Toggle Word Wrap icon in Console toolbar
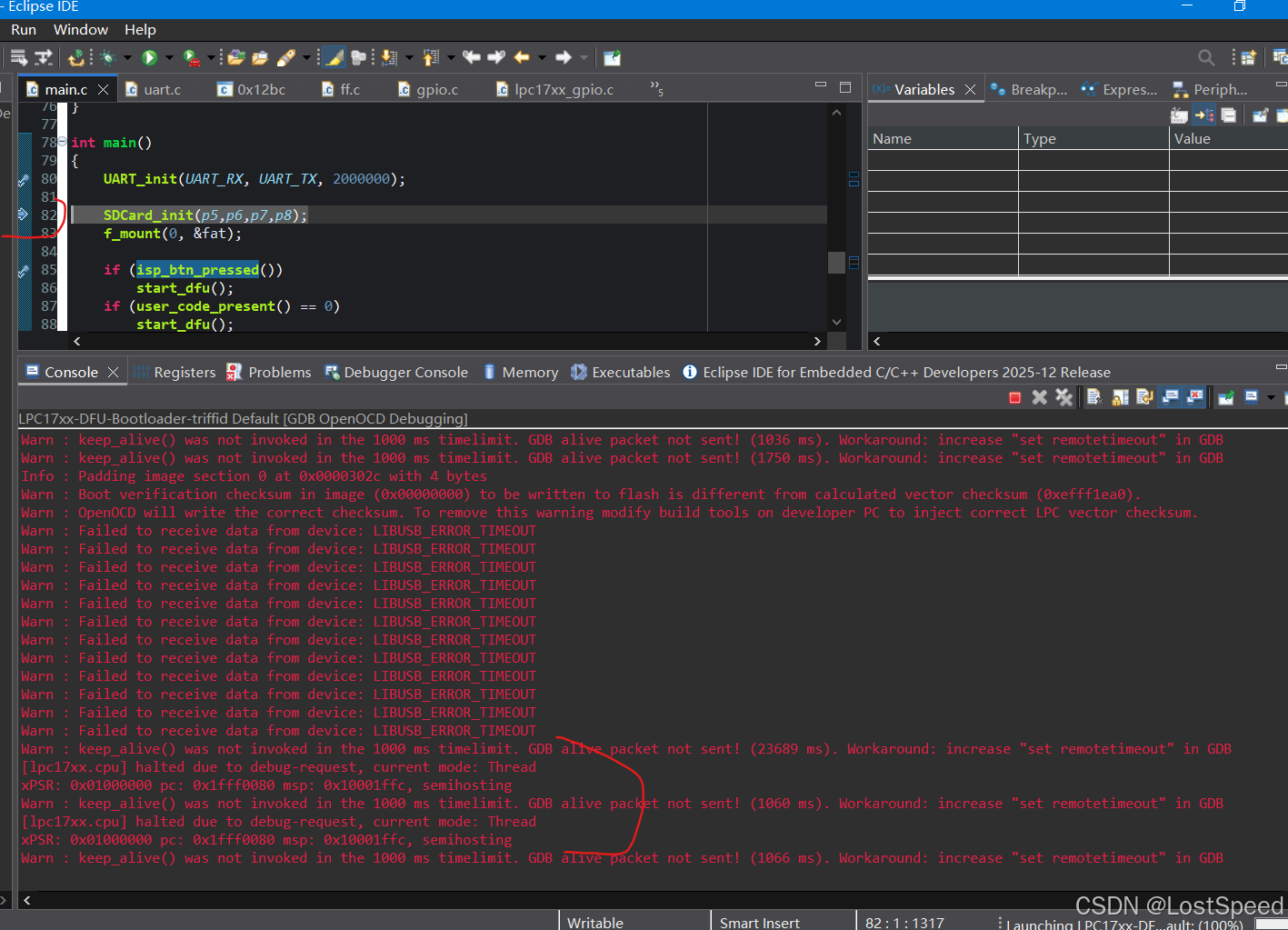 tap(1144, 397)
